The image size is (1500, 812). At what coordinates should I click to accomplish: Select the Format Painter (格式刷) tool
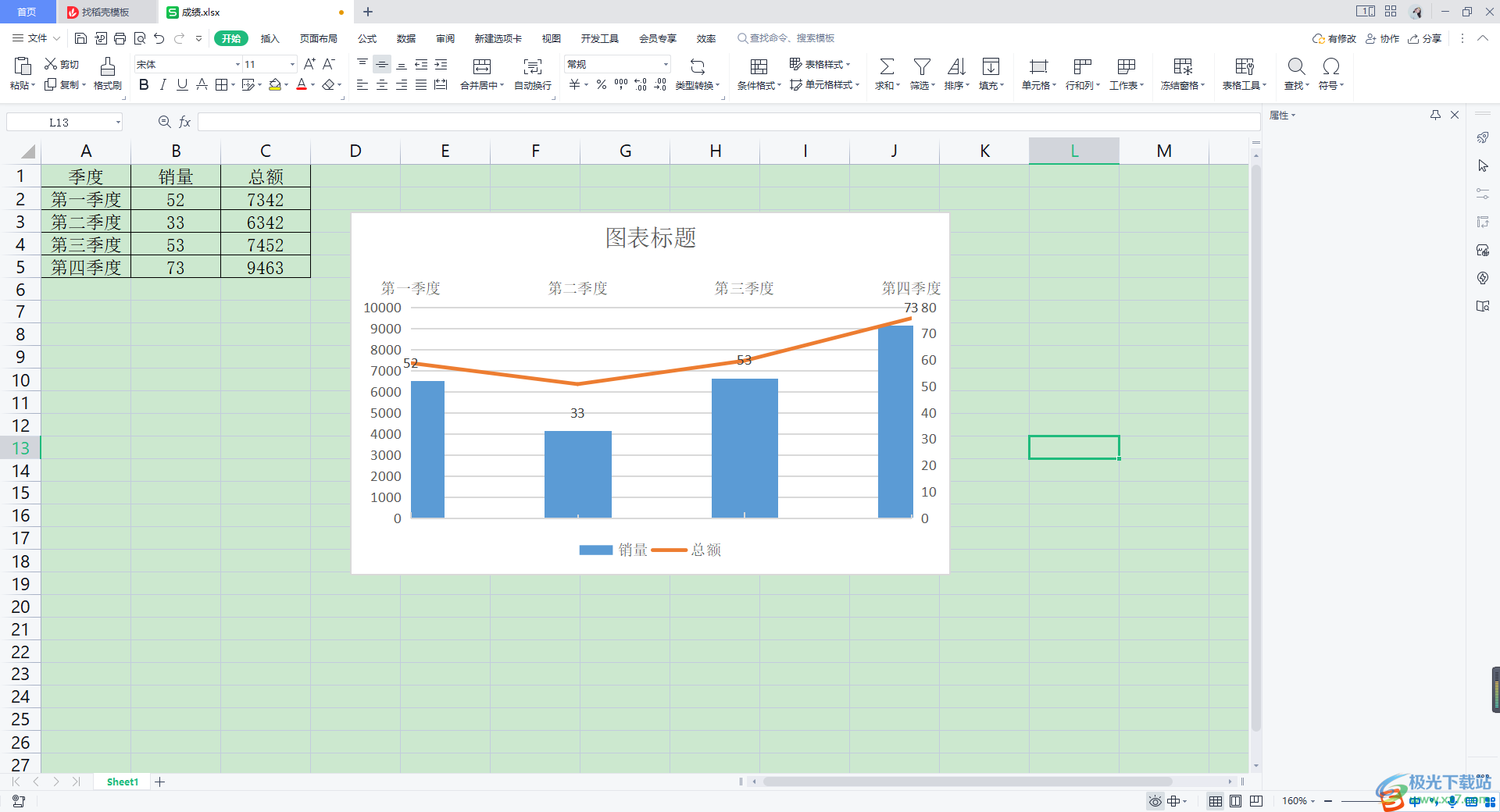click(x=108, y=73)
